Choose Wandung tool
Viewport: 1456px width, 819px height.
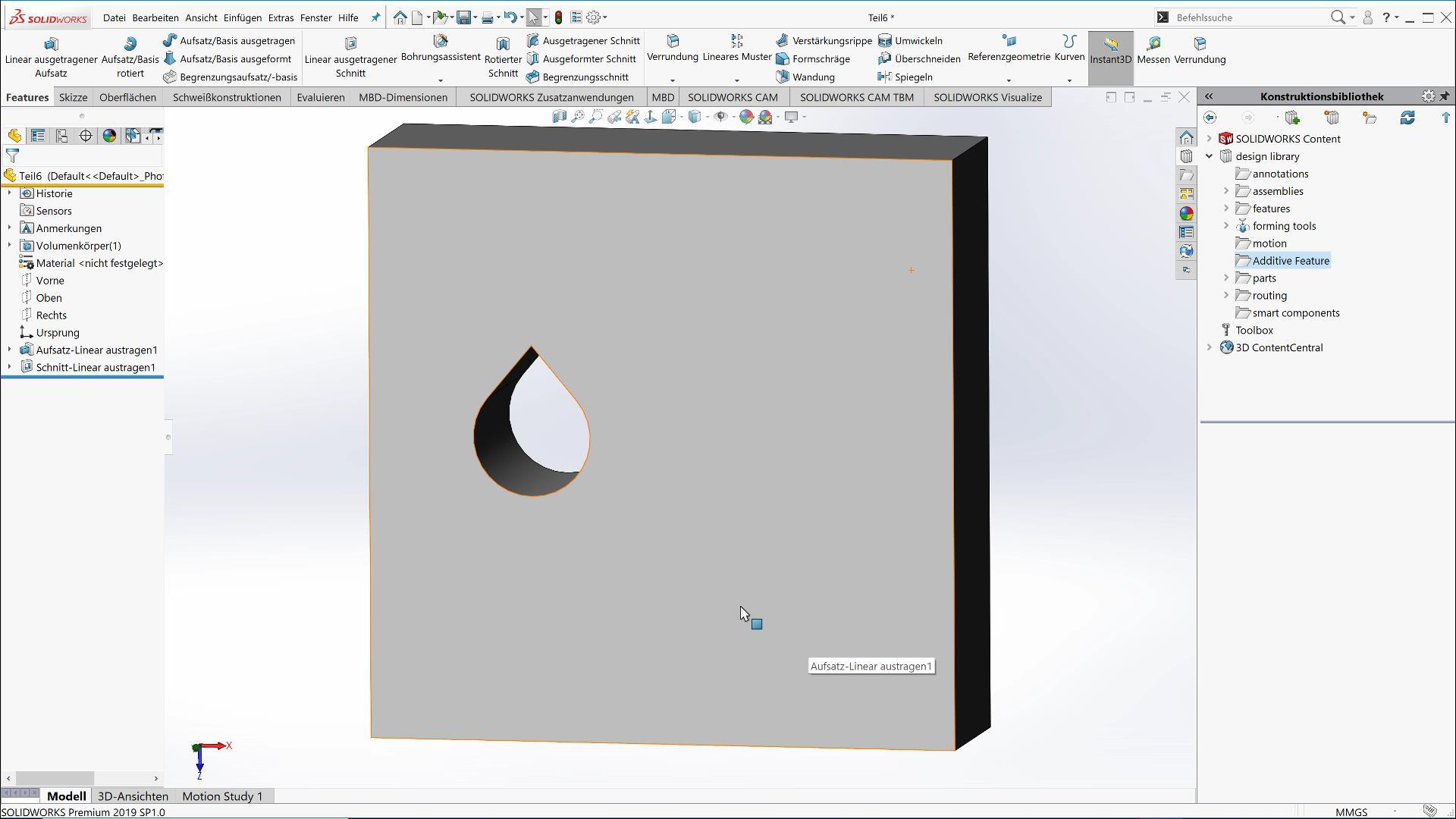point(805,77)
